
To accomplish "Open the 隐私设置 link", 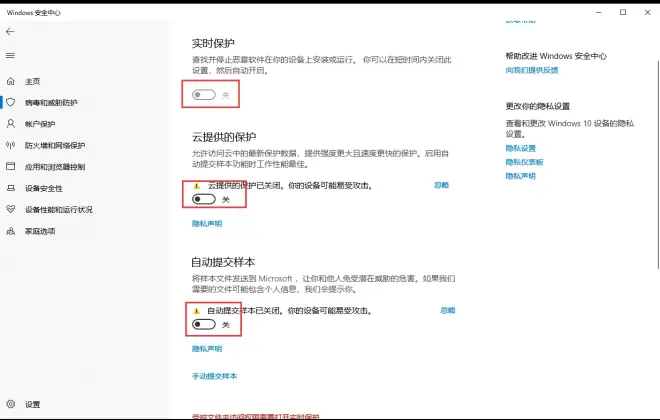I will point(520,148).
